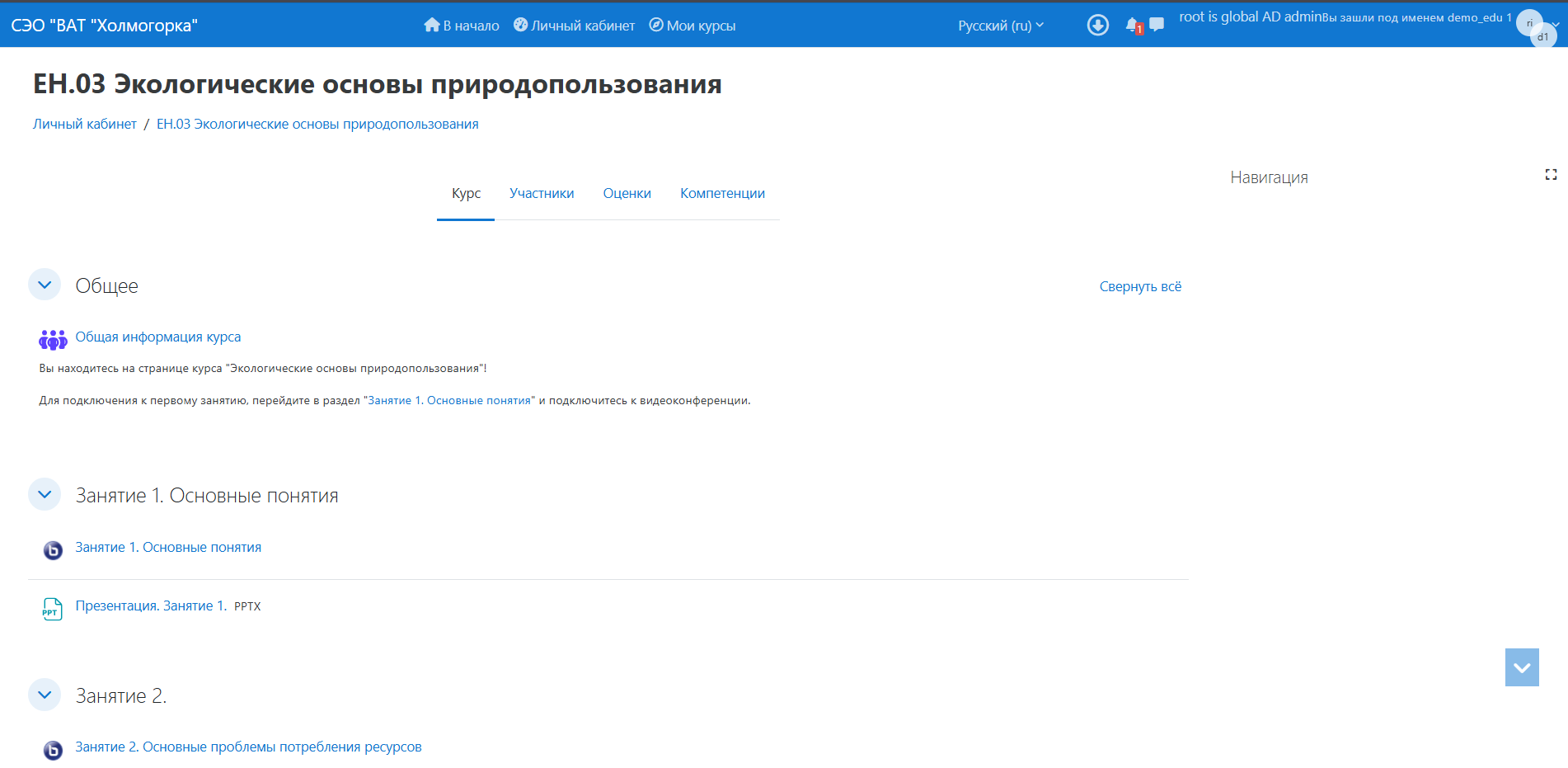1568x768 pixels.
Task: Open the Компетенции tab
Action: (x=722, y=193)
